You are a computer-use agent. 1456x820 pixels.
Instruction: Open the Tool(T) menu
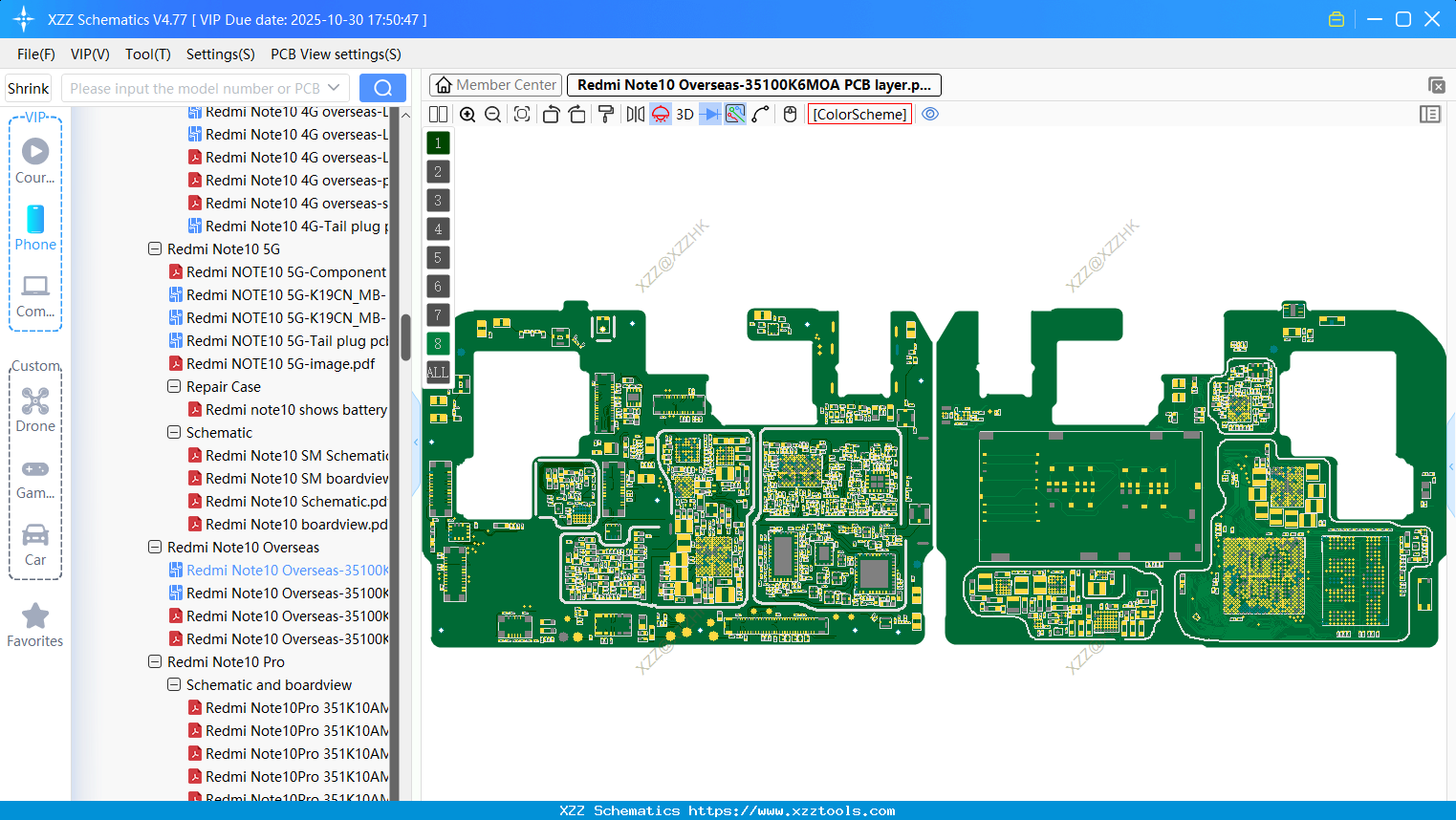click(147, 54)
